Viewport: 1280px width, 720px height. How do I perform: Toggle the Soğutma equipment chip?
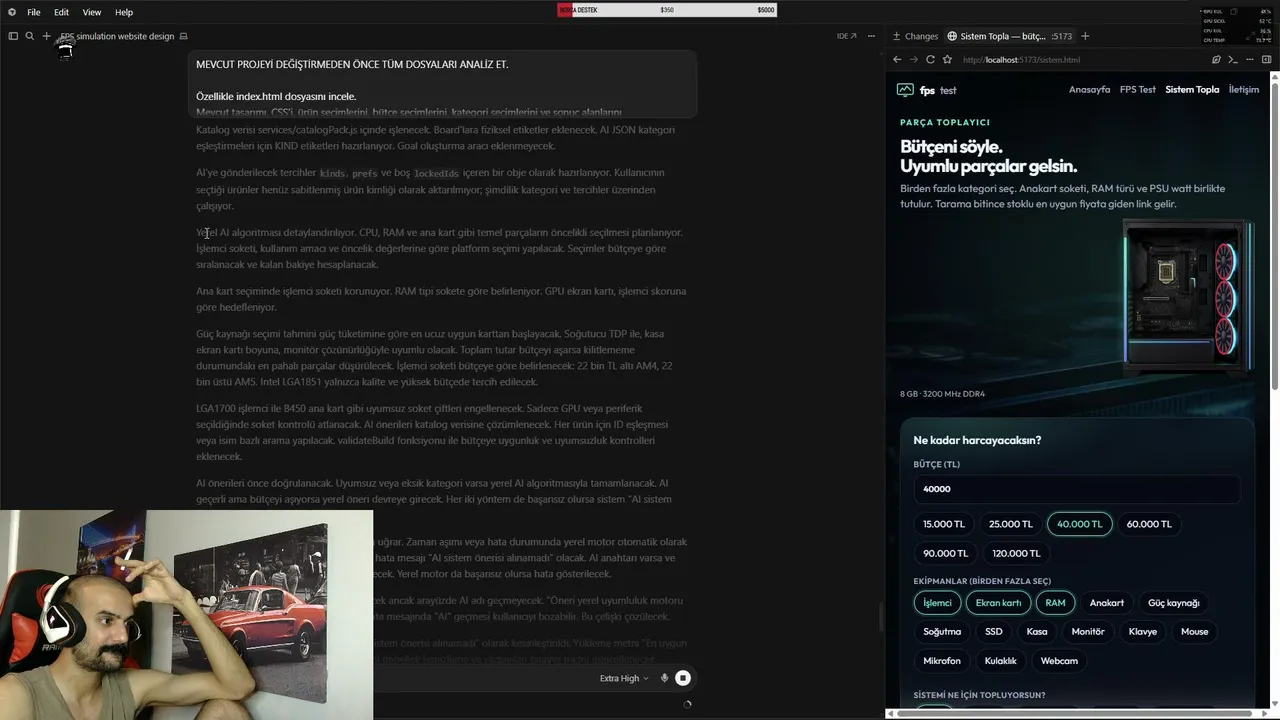coord(942,632)
